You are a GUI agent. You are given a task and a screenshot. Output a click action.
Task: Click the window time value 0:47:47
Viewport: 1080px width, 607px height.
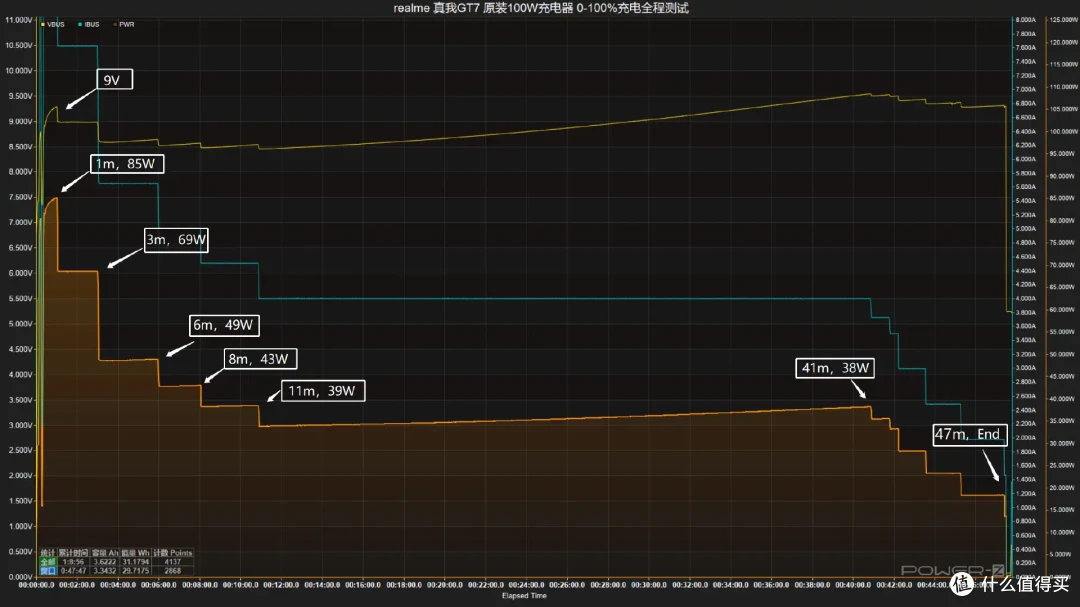coord(73,571)
